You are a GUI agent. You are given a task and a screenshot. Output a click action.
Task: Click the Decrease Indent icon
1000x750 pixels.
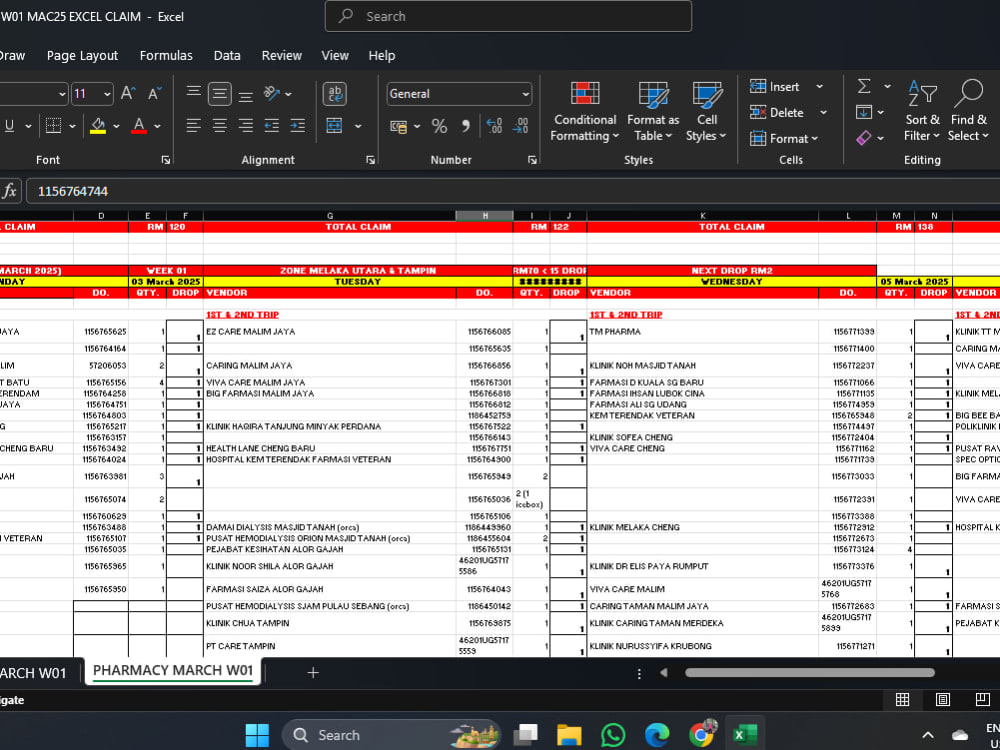coord(272,126)
